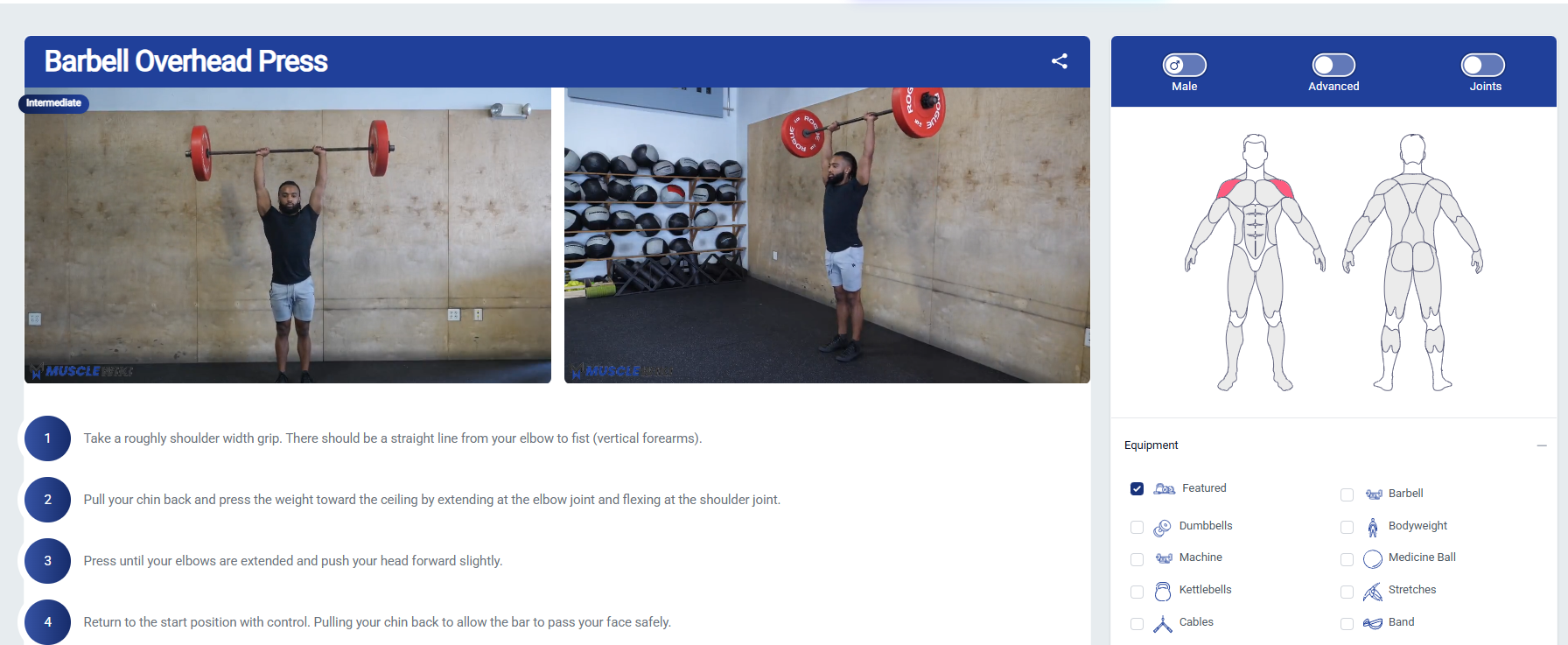This screenshot has height=645, width=1568.
Task: Click the Medicine Ball circle icon
Action: tap(1373, 559)
